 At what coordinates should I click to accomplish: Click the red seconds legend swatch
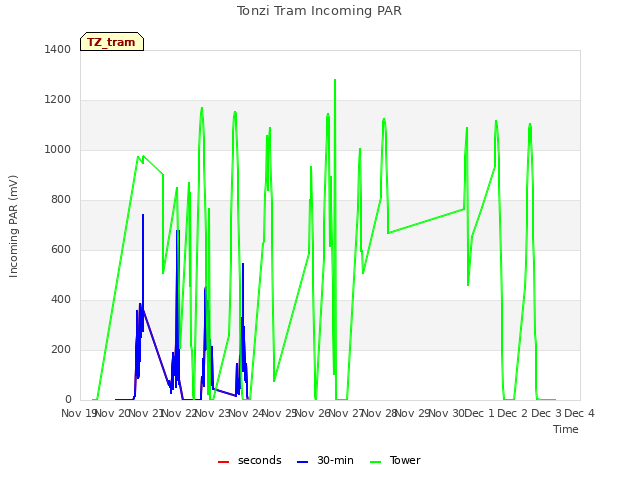point(223,462)
